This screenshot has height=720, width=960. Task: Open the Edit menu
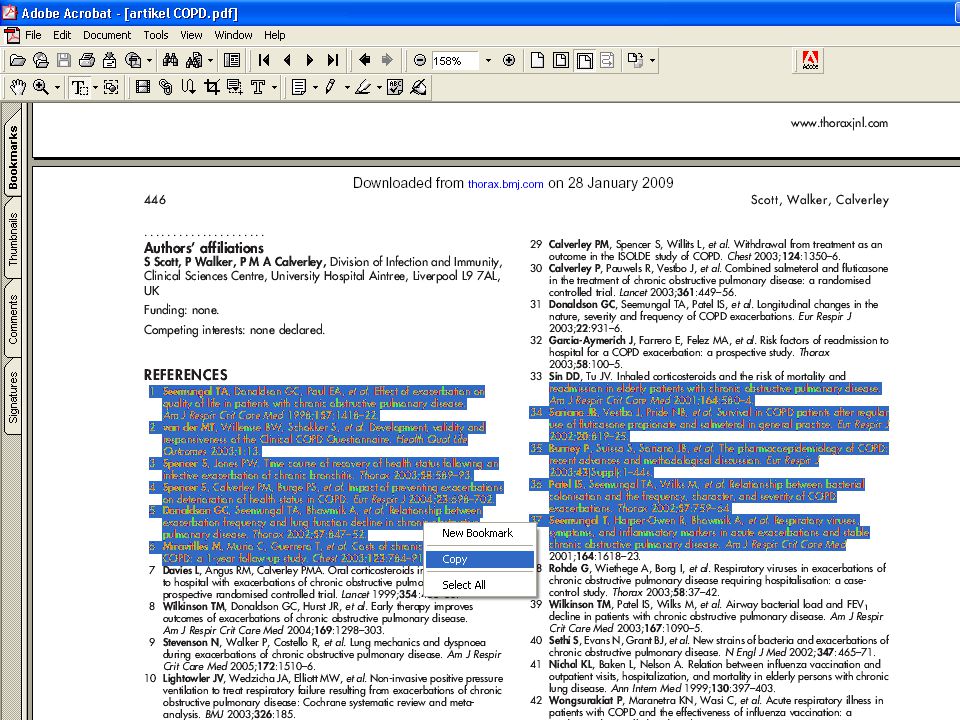(62, 35)
